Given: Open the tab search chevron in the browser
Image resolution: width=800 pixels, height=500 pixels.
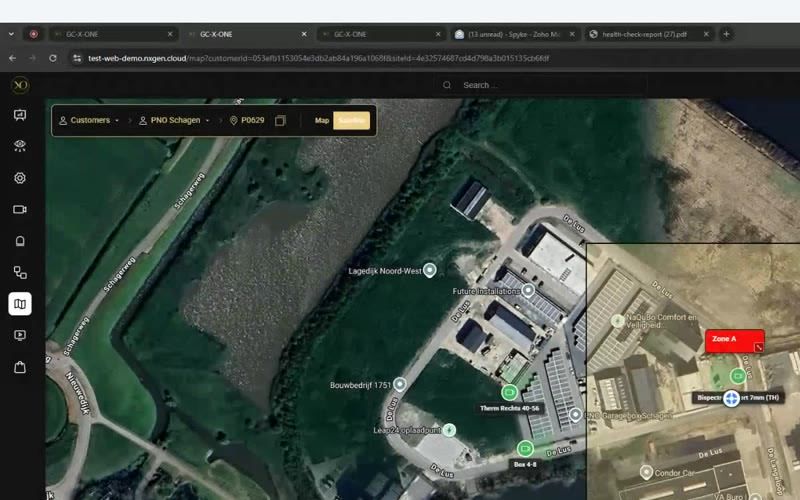Looking at the screenshot, I should click(11, 34).
